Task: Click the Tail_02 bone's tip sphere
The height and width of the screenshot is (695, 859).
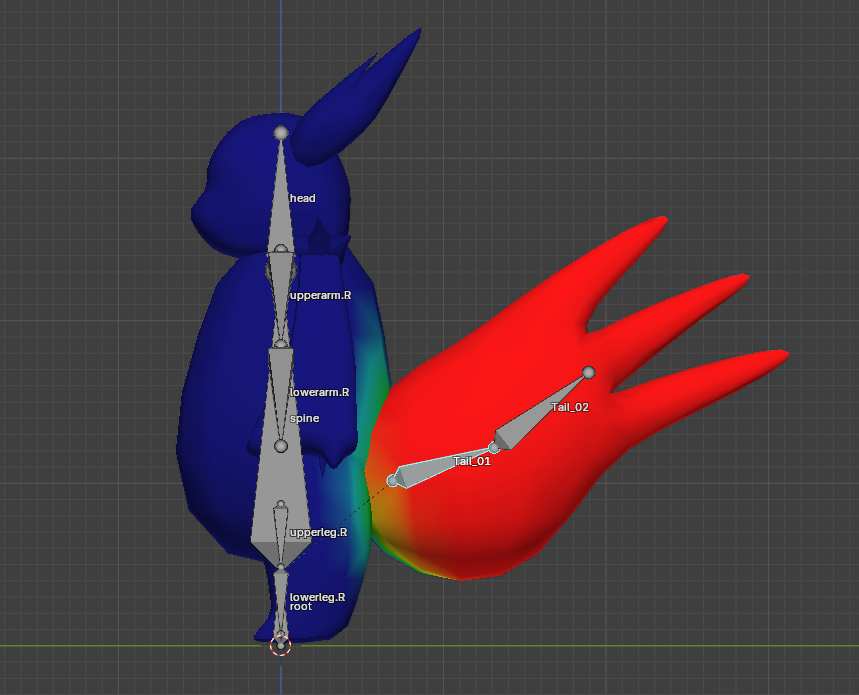Action: click(x=589, y=372)
